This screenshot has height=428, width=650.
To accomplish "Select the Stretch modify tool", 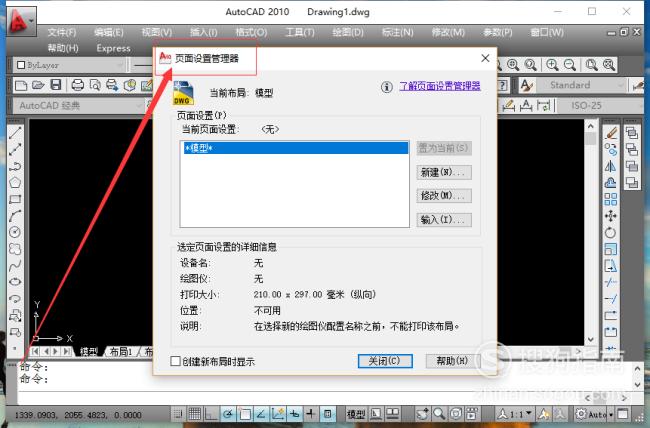I will [611, 266].
